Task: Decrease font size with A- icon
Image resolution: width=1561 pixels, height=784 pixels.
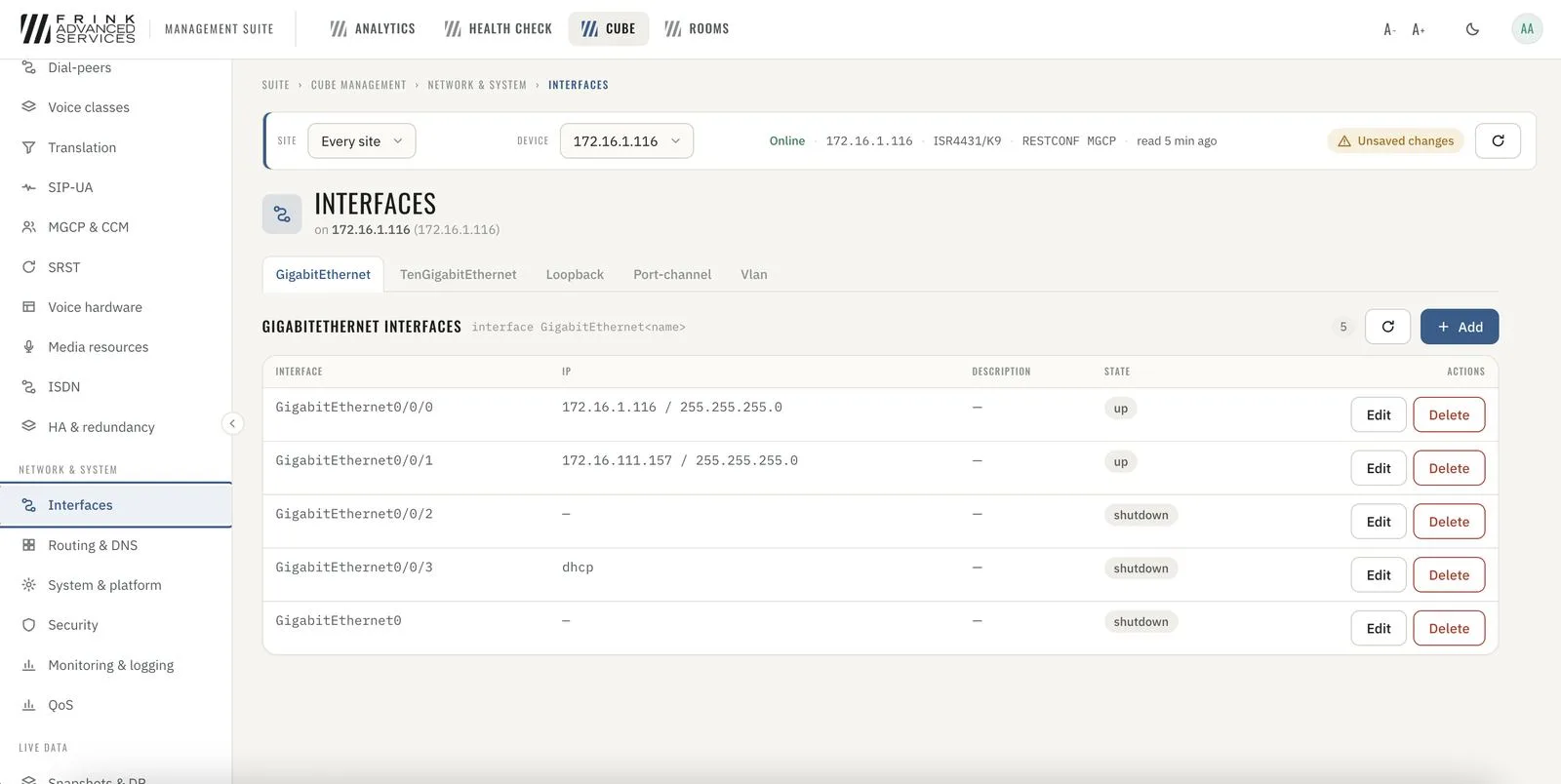Action: [x=1389, y=29]
